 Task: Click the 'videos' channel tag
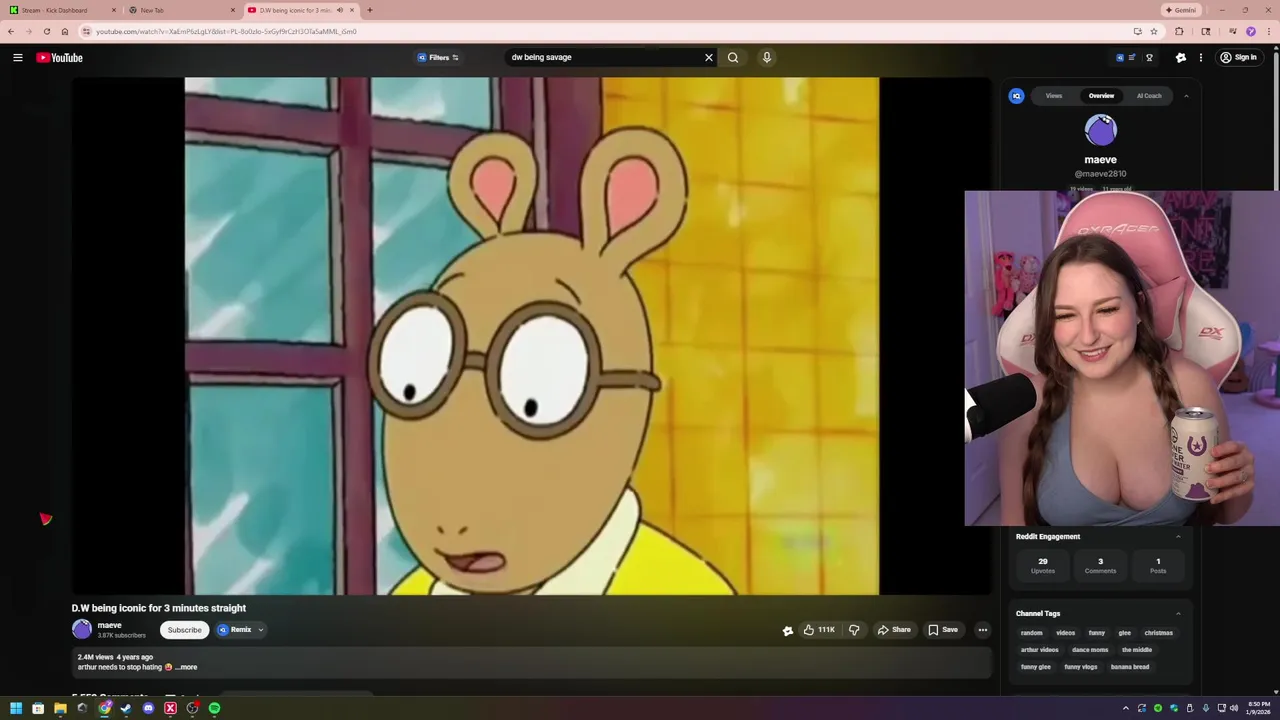tap(1066, 633)
